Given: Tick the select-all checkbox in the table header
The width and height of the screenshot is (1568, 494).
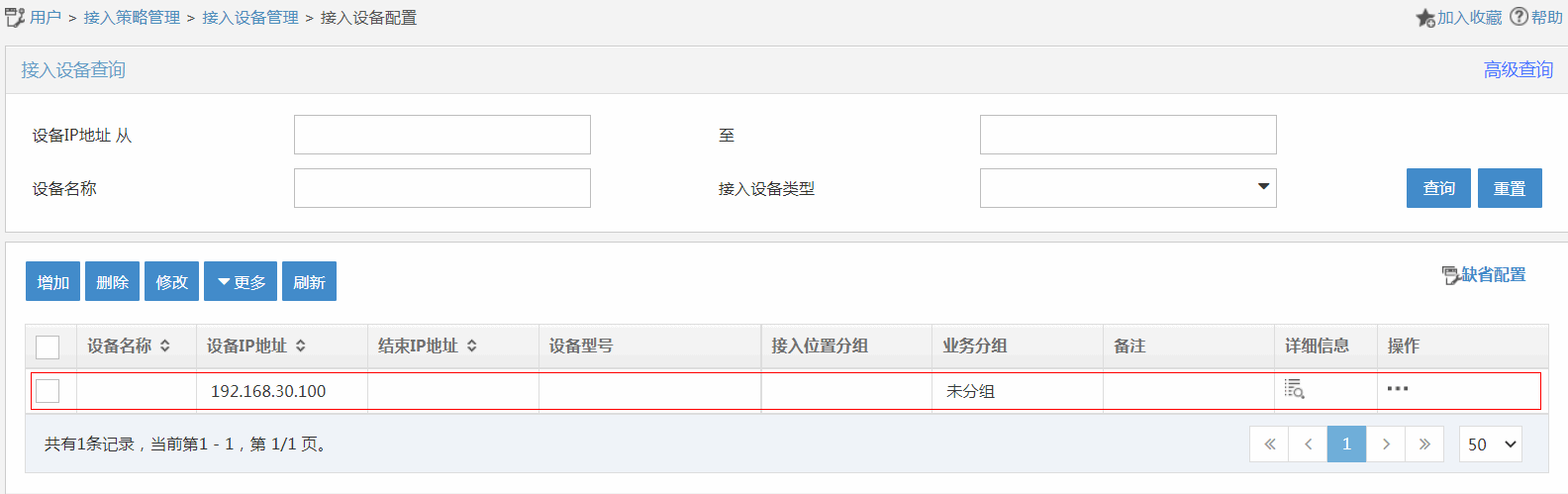Looking at the screenshot, I should (x=48, y=346).
